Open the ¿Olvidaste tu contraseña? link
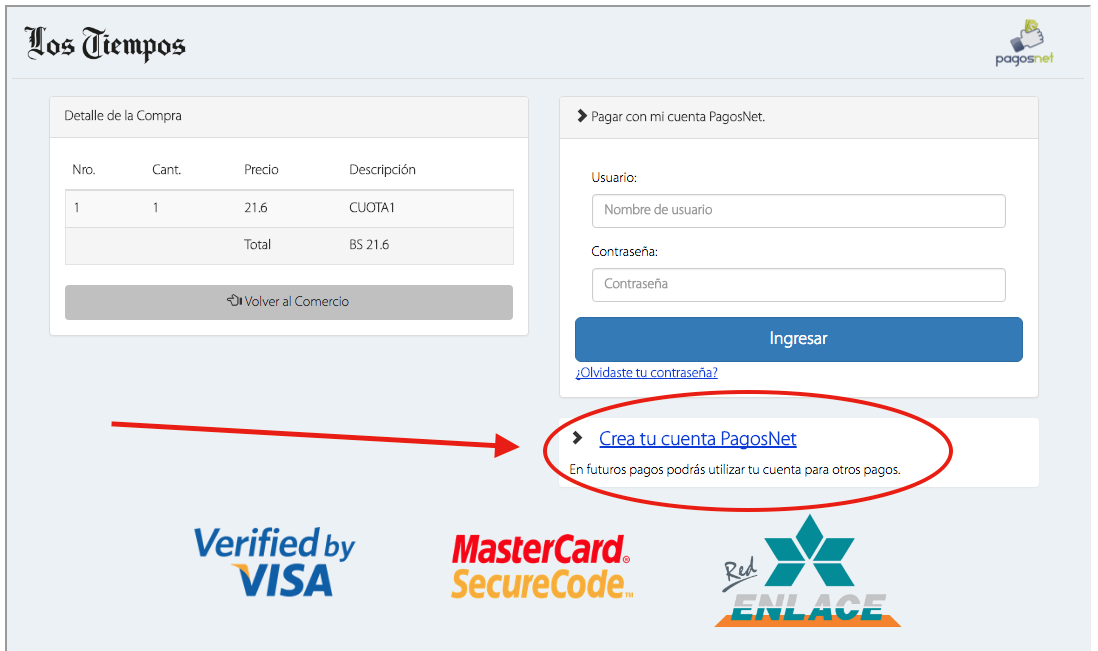 point(646,372)
